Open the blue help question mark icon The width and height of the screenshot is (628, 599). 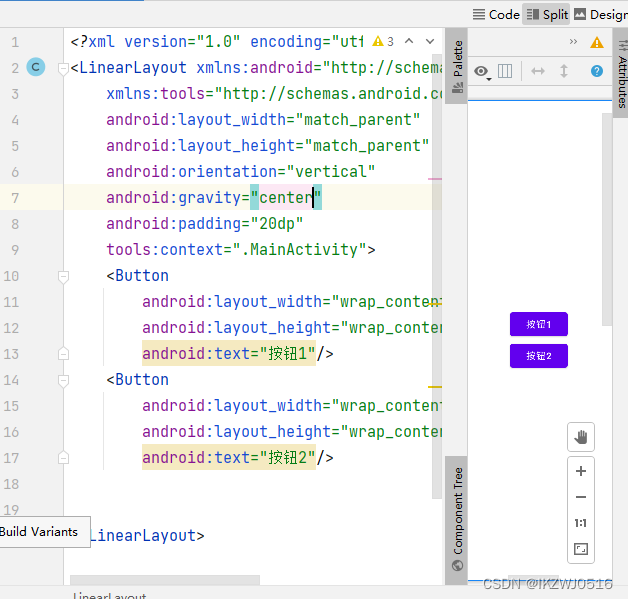(597, 71)
